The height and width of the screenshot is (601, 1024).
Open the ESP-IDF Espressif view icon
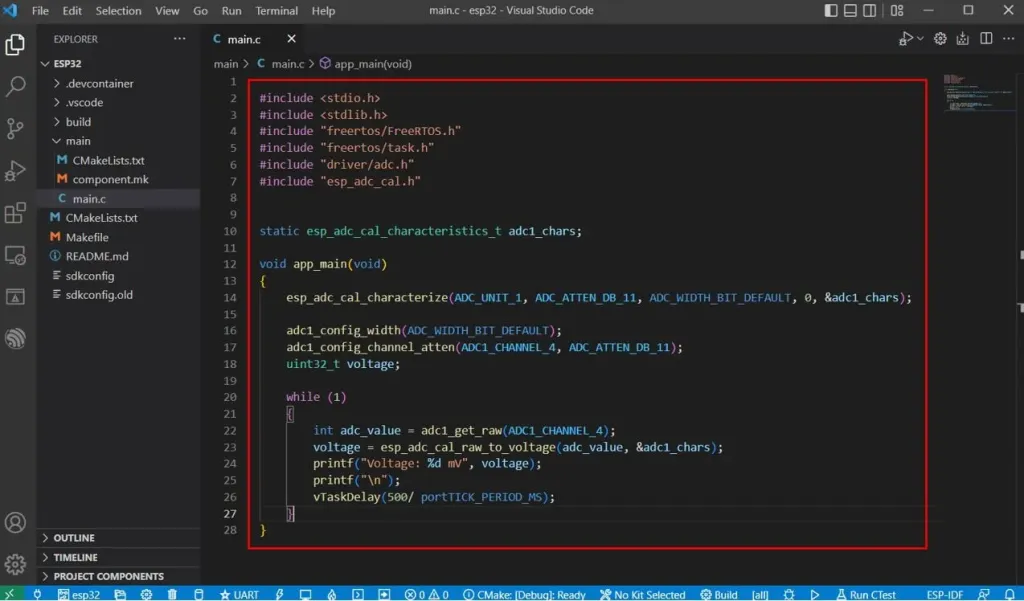(15, 338)
